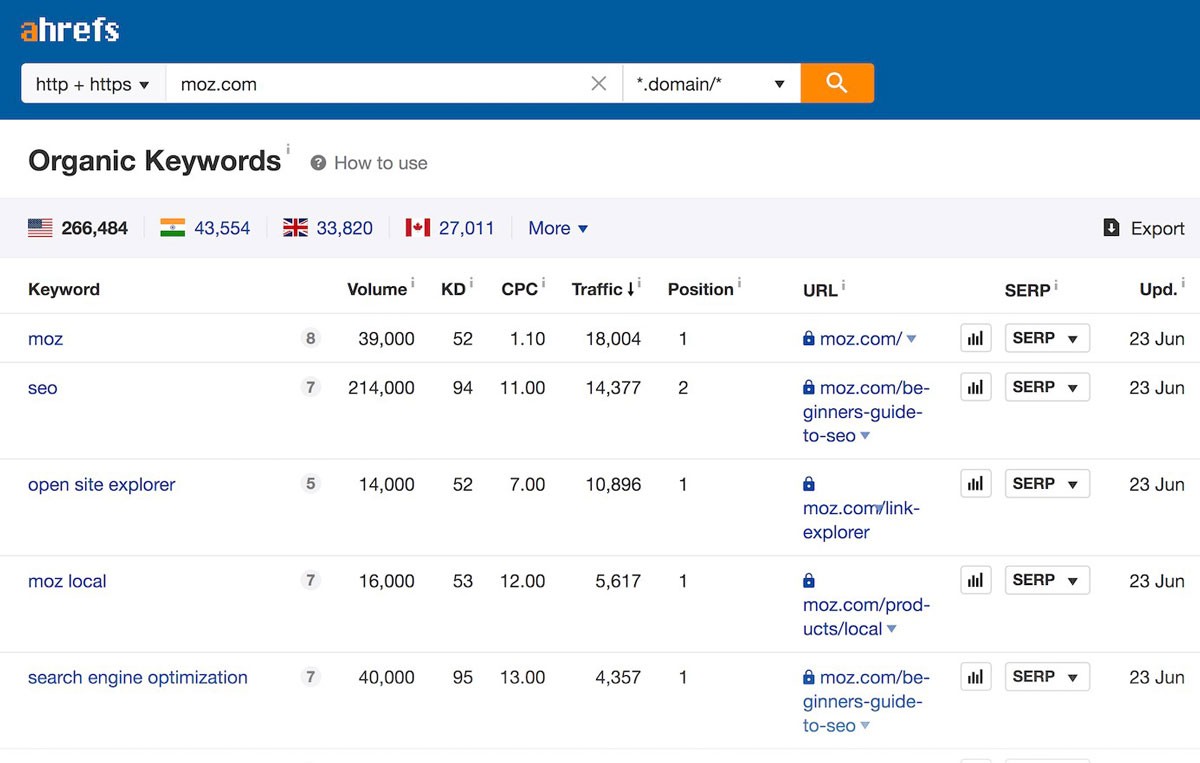The height and width of the screenshot is (763, 1200).
Task: Click the Upd. column header
Action: coord(1158,290)
